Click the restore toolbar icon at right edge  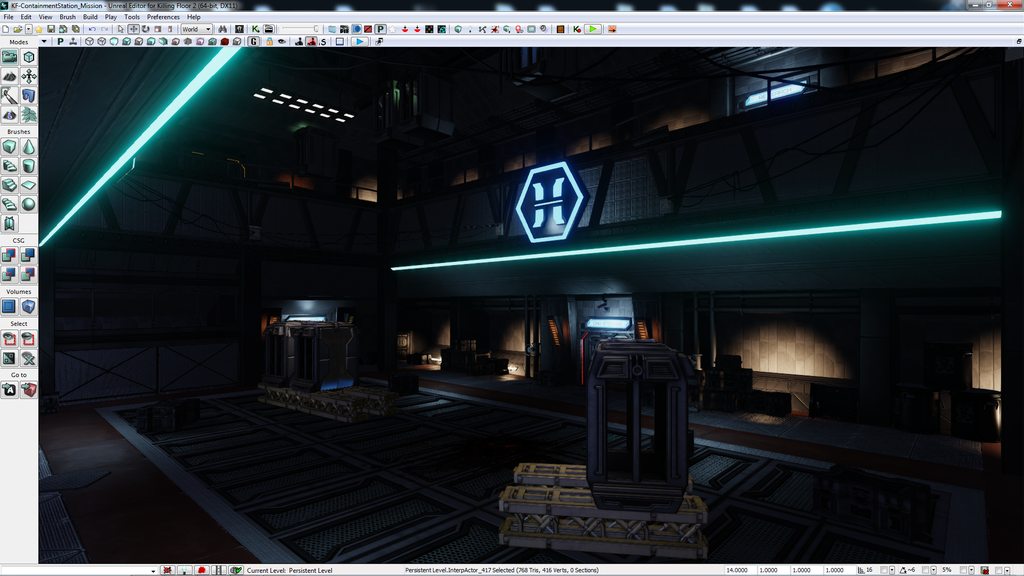point(1019,41)
